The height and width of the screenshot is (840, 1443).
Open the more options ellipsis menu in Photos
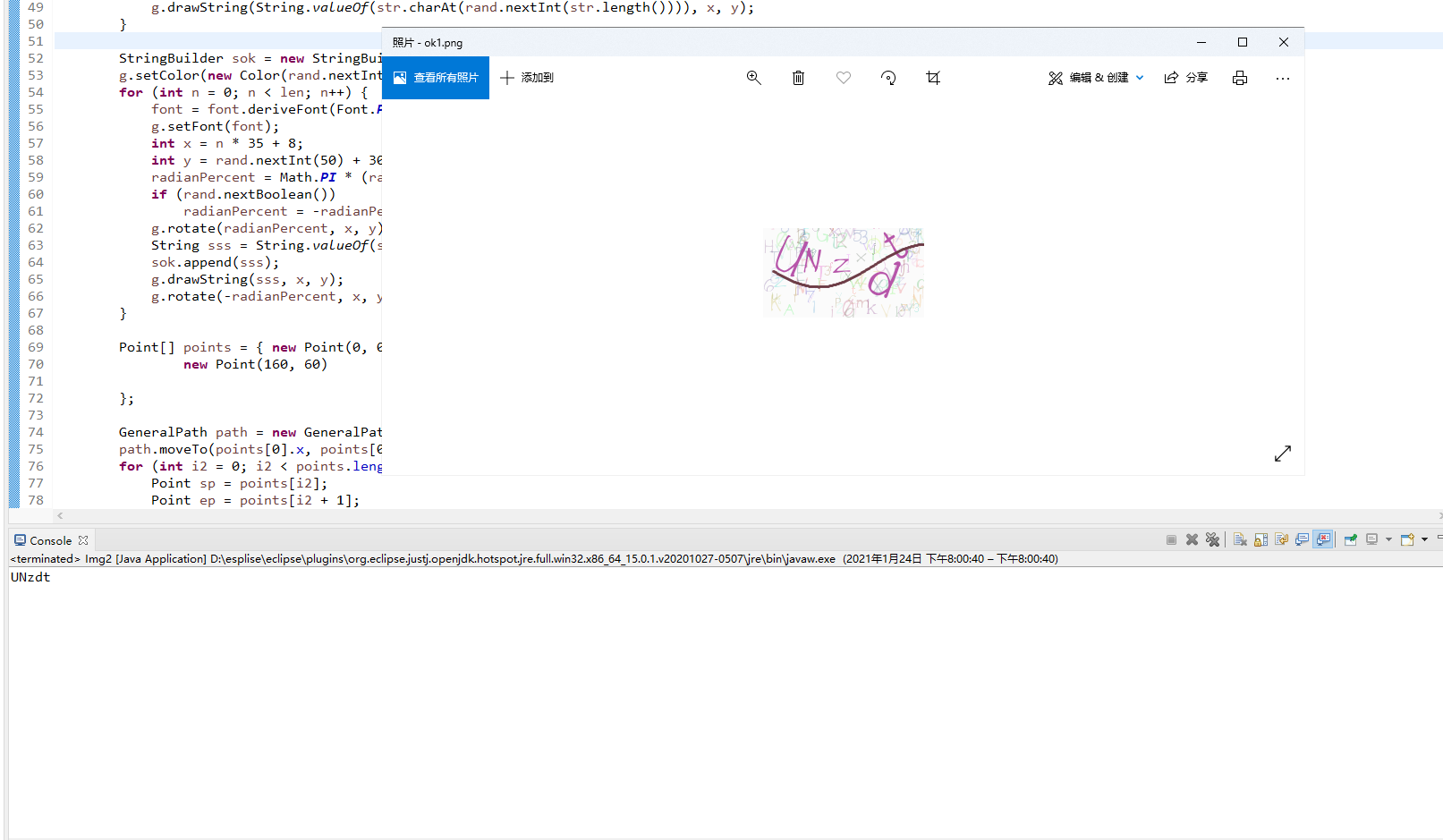1282,78
